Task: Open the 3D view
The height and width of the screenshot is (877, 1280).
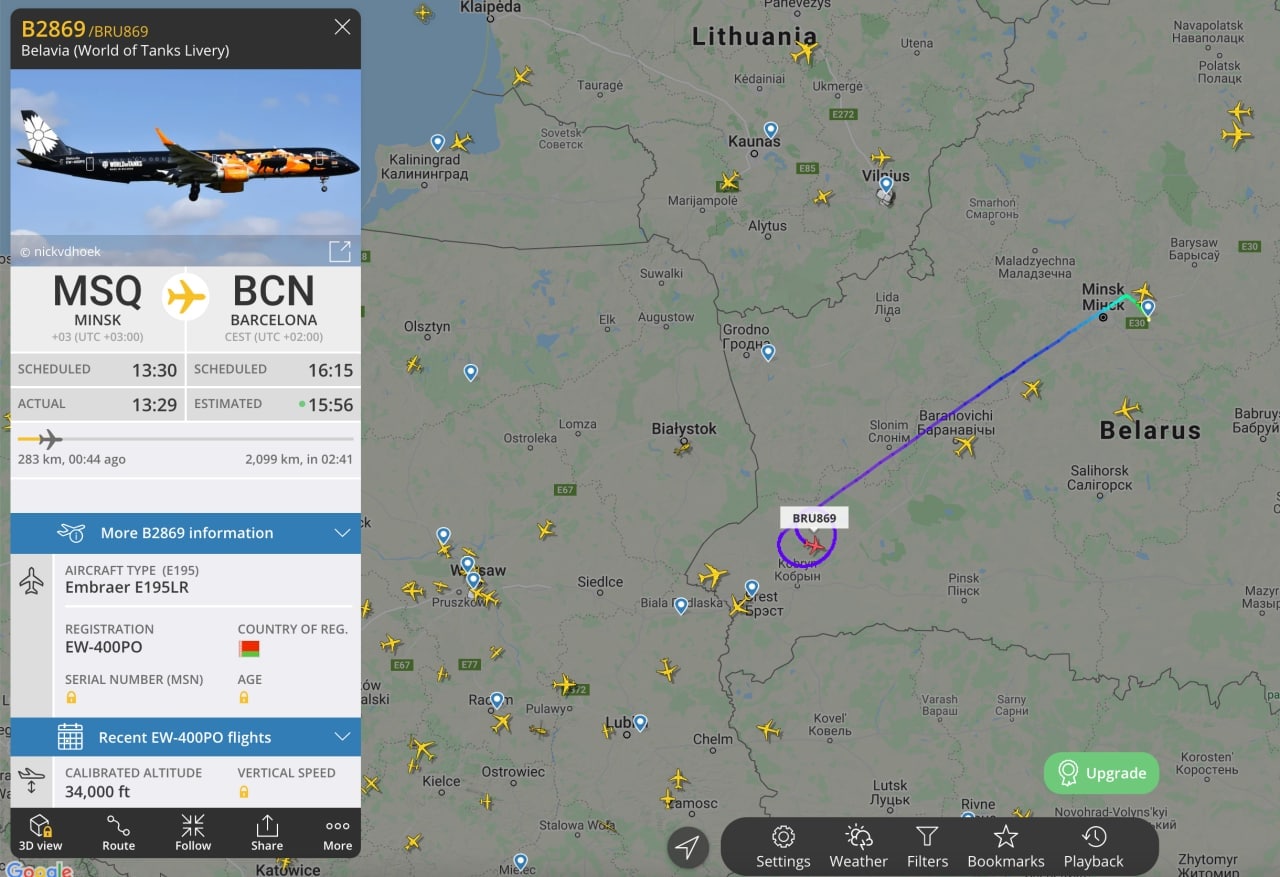Action: tap(40, 832)
